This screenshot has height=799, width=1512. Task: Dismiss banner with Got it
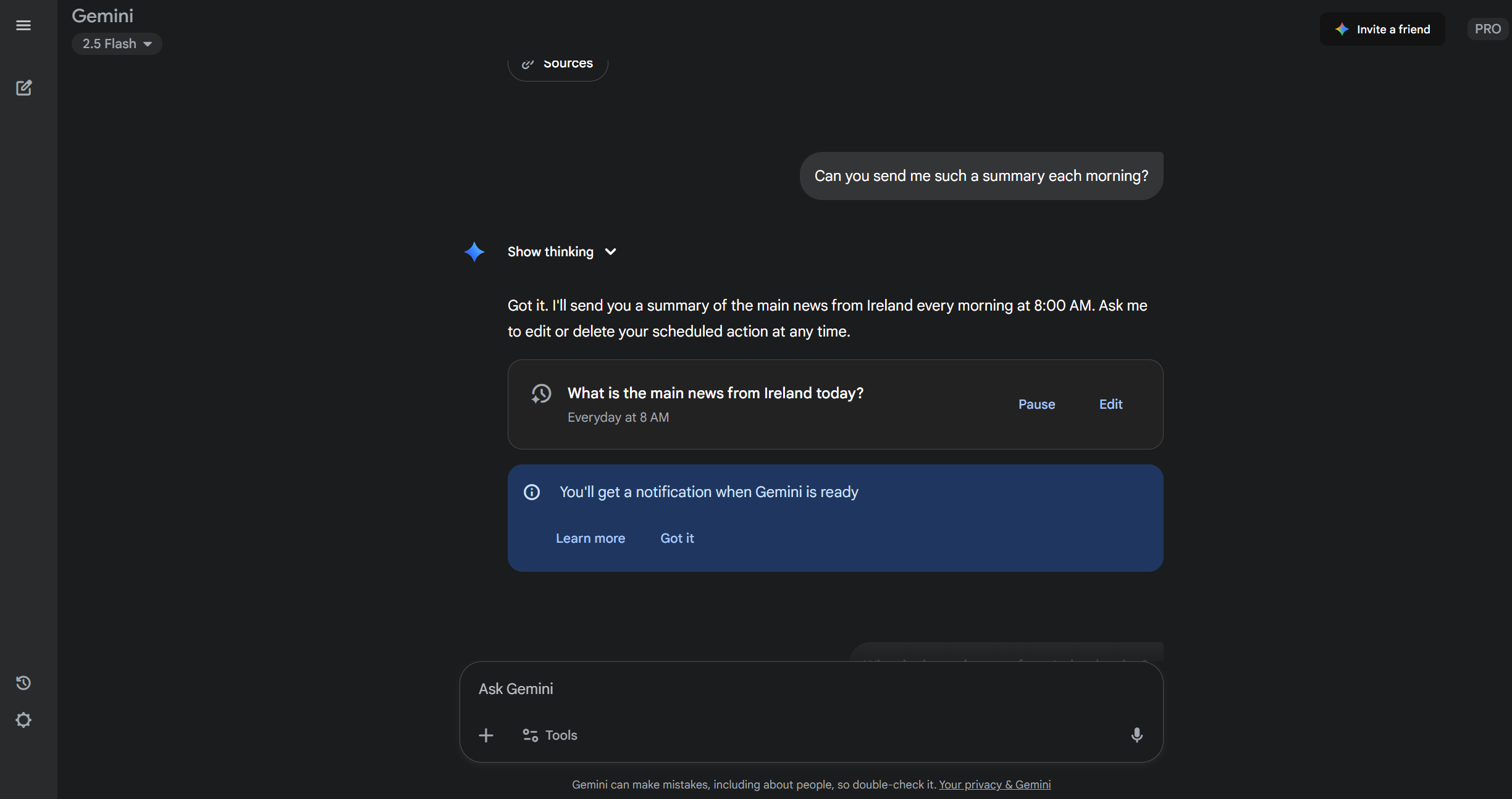[x=677, y=538]
